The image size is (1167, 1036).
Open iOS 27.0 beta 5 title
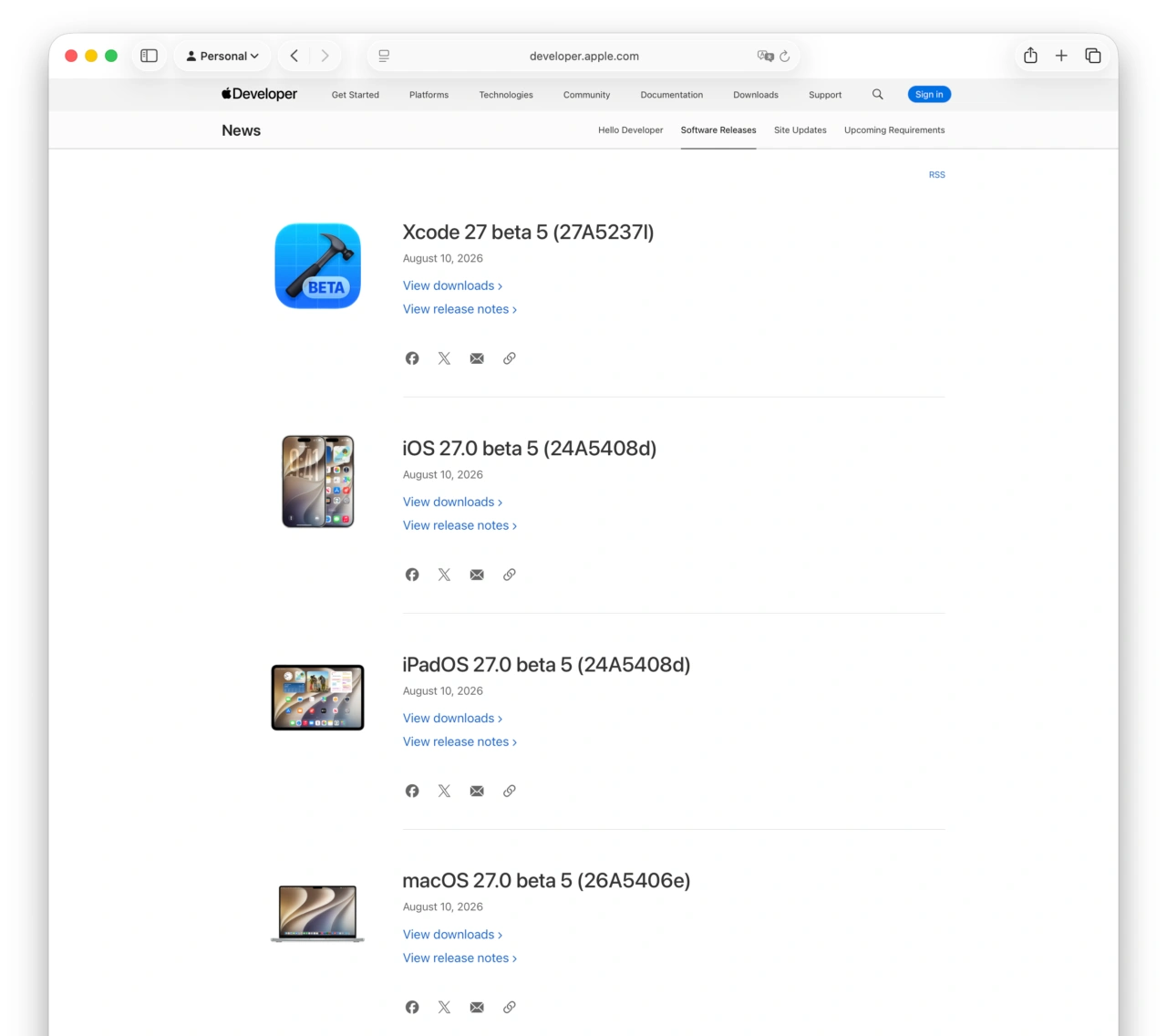click(530, 449)
